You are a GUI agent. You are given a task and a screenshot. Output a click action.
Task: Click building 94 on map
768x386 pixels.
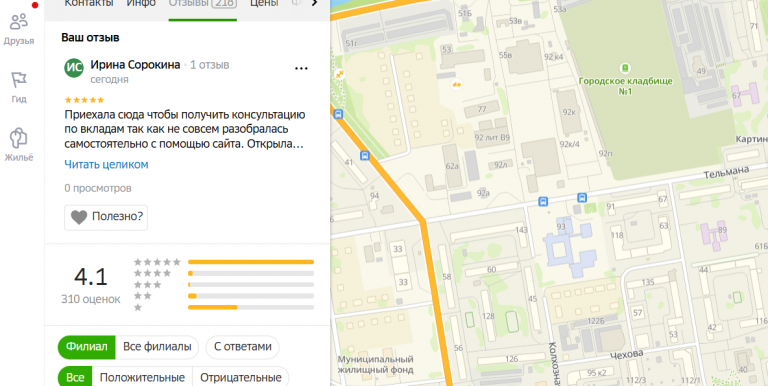coord(375,196)
